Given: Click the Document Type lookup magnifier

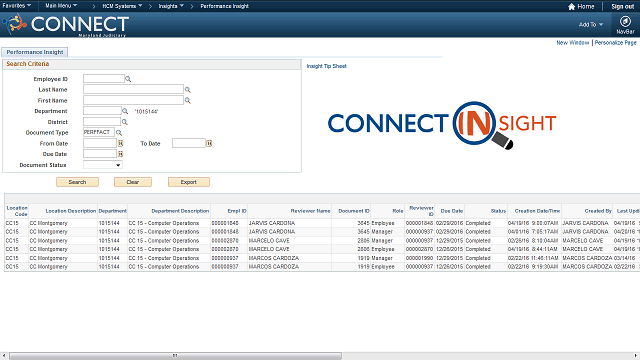Looking at the screenshot, I should (x=119, y=133).
